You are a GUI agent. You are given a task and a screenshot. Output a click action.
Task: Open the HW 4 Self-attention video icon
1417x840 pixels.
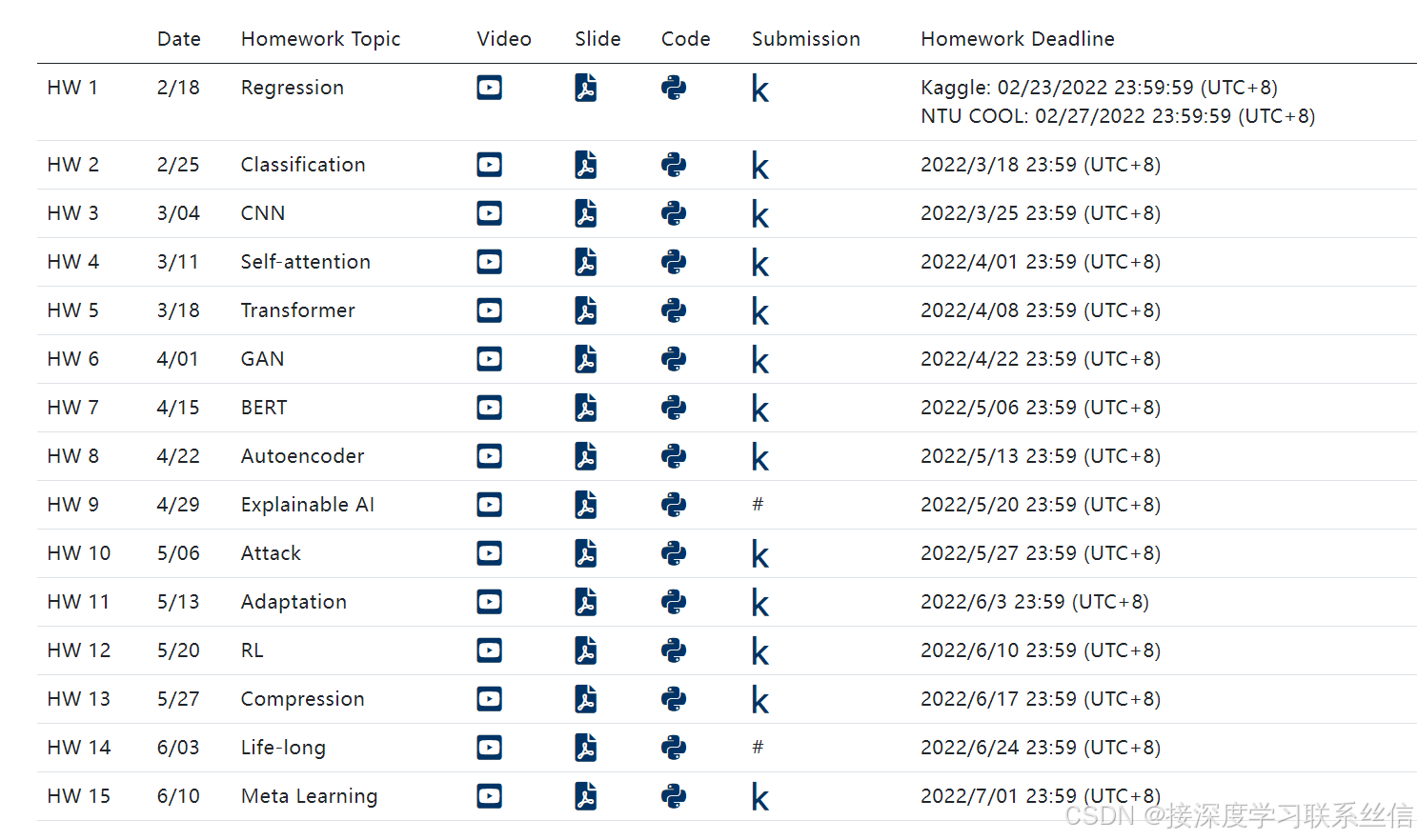489,262
